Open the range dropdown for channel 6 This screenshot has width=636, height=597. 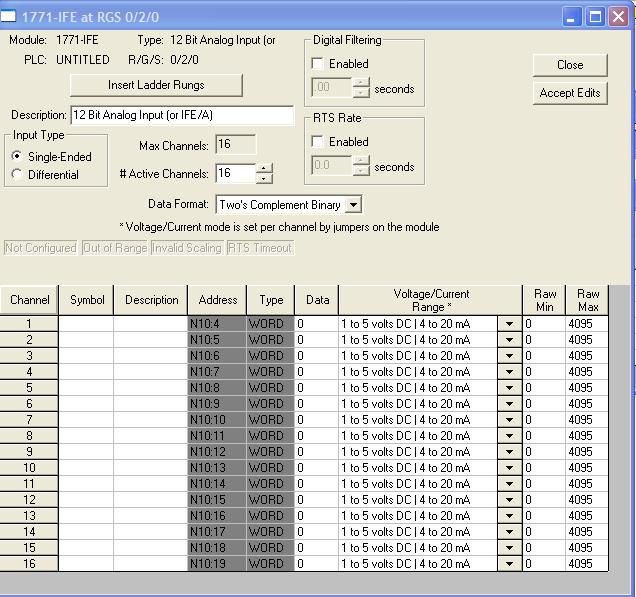[509, 404]
